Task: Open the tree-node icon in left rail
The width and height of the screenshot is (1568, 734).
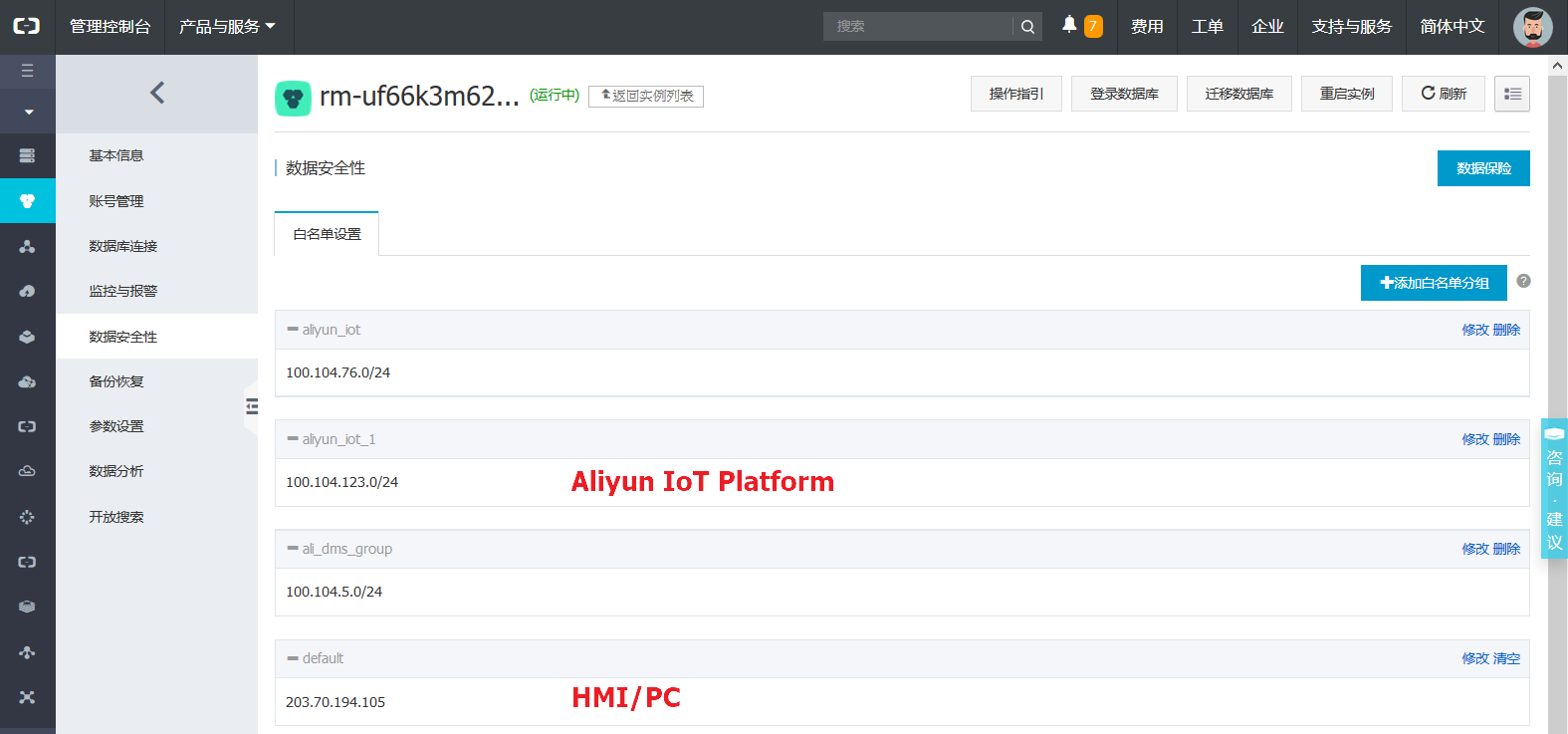Action: (27, 652)
